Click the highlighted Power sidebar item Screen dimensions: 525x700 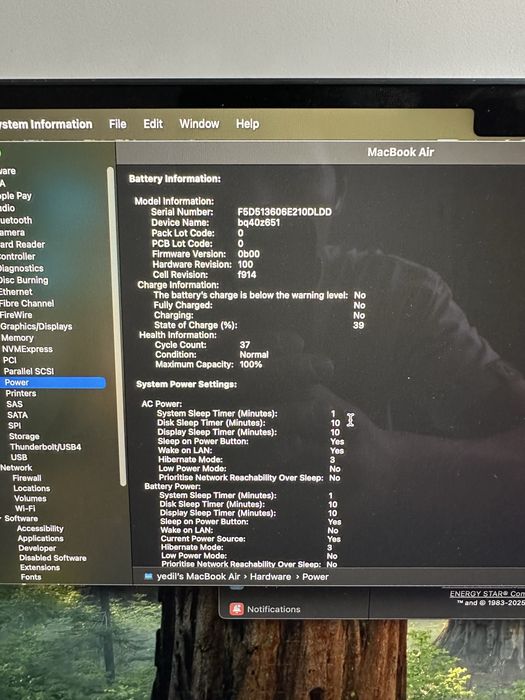coord(53,382)
